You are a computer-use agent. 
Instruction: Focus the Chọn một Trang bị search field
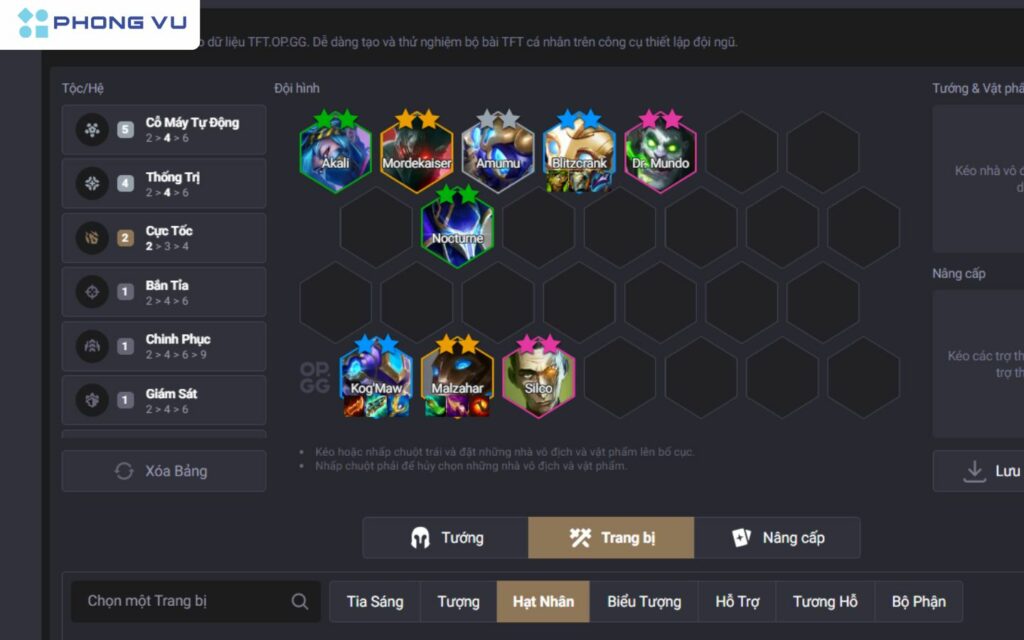(196, 601)
